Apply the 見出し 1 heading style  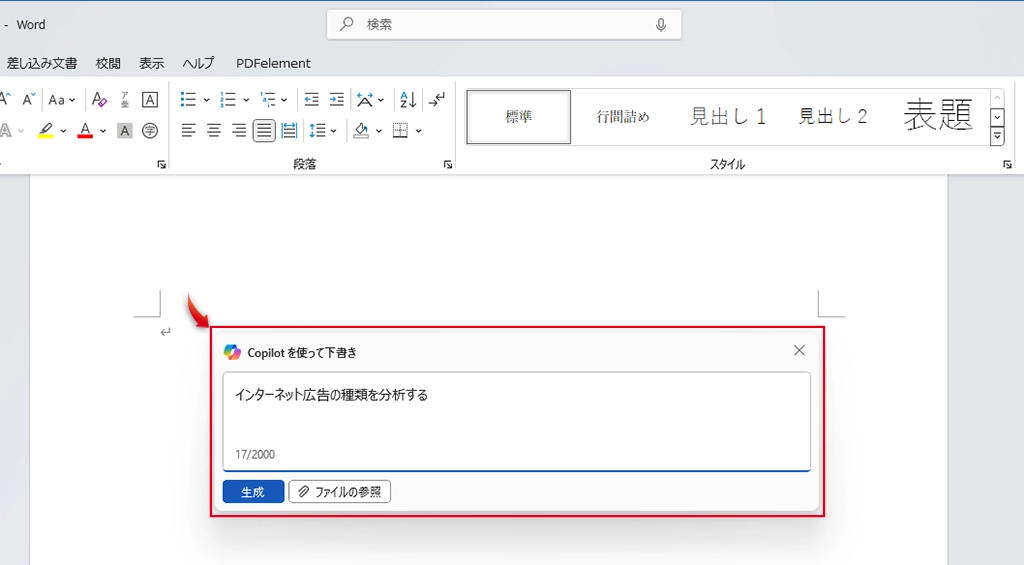728,117
